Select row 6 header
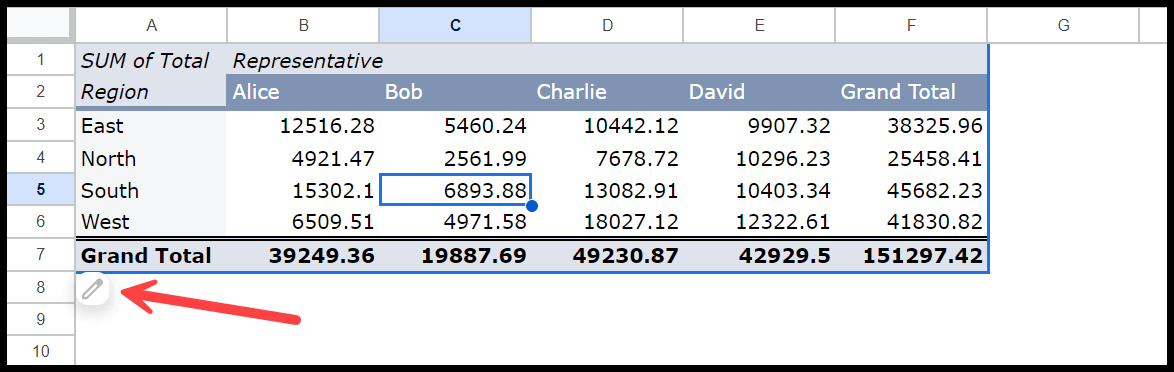 pyautogui.click(x=40, y=222)
